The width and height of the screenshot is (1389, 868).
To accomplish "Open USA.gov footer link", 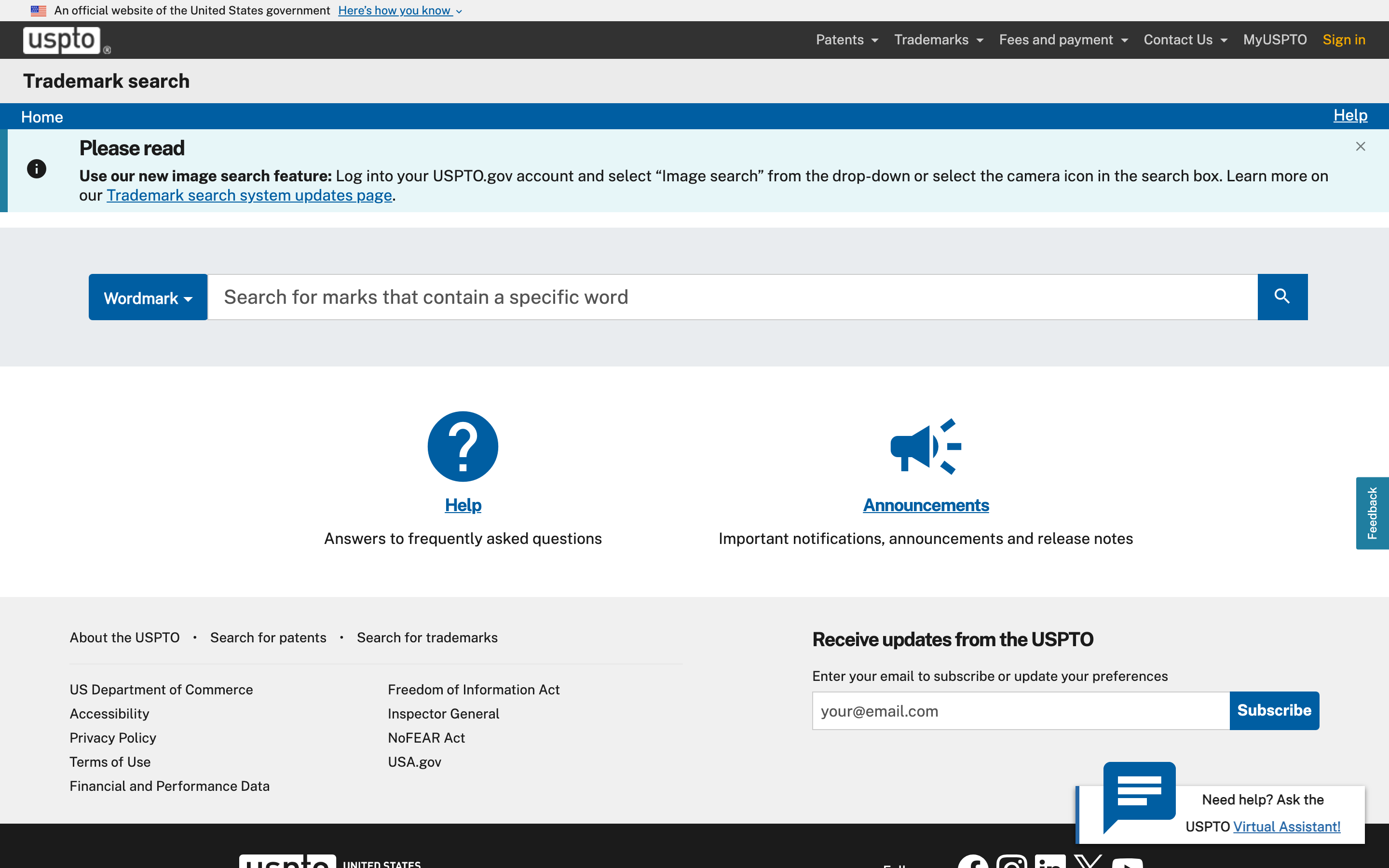I will [x=414, y=762].
